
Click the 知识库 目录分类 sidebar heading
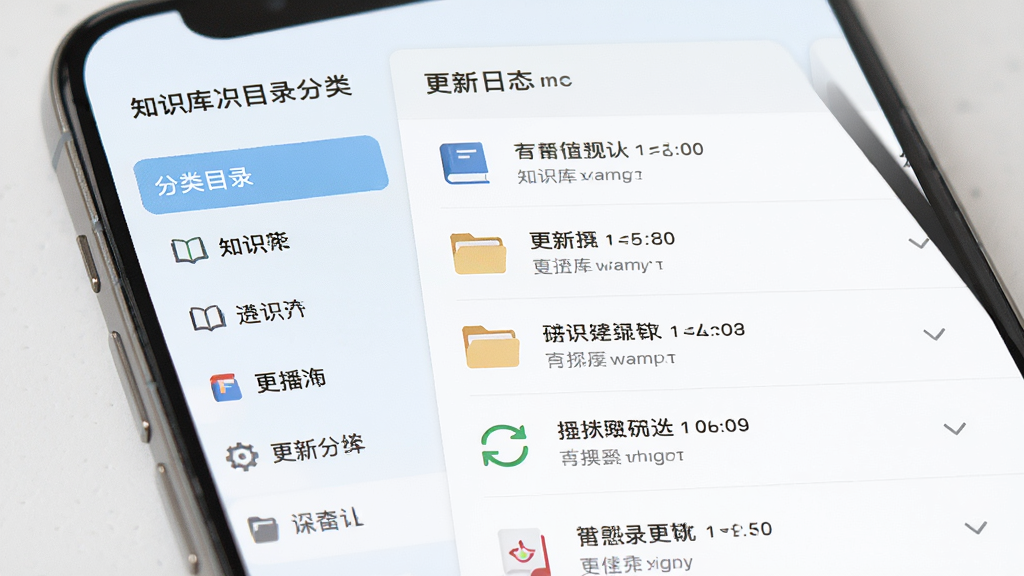click(x=241, y=96)
